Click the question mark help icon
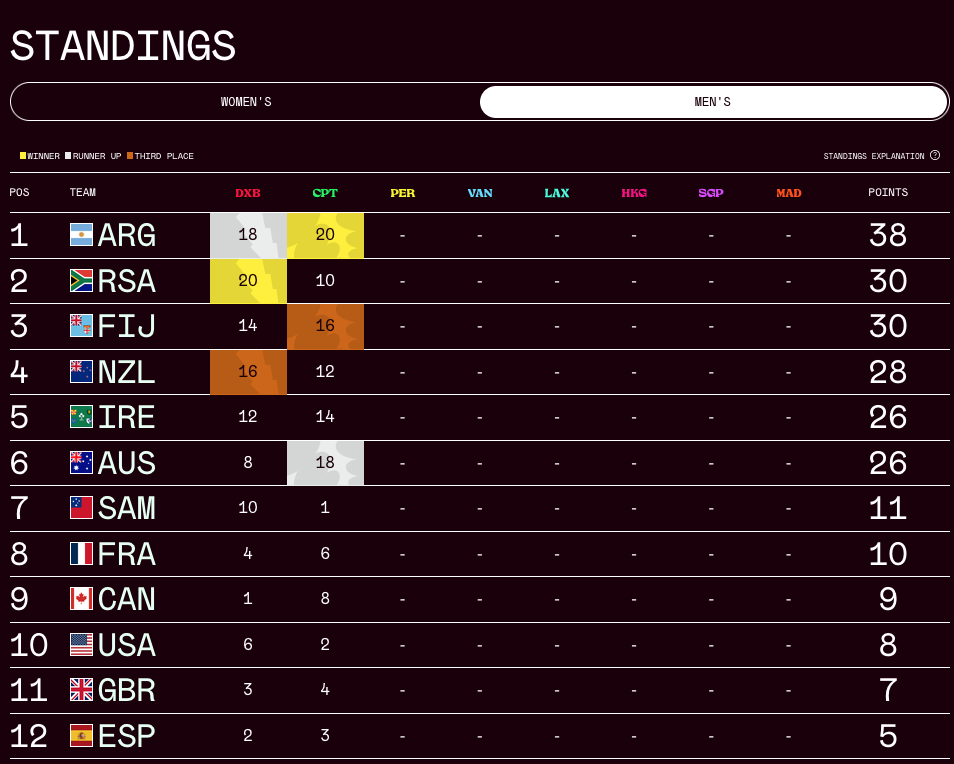This screenshot has width=954, height=764. [935, 155]
